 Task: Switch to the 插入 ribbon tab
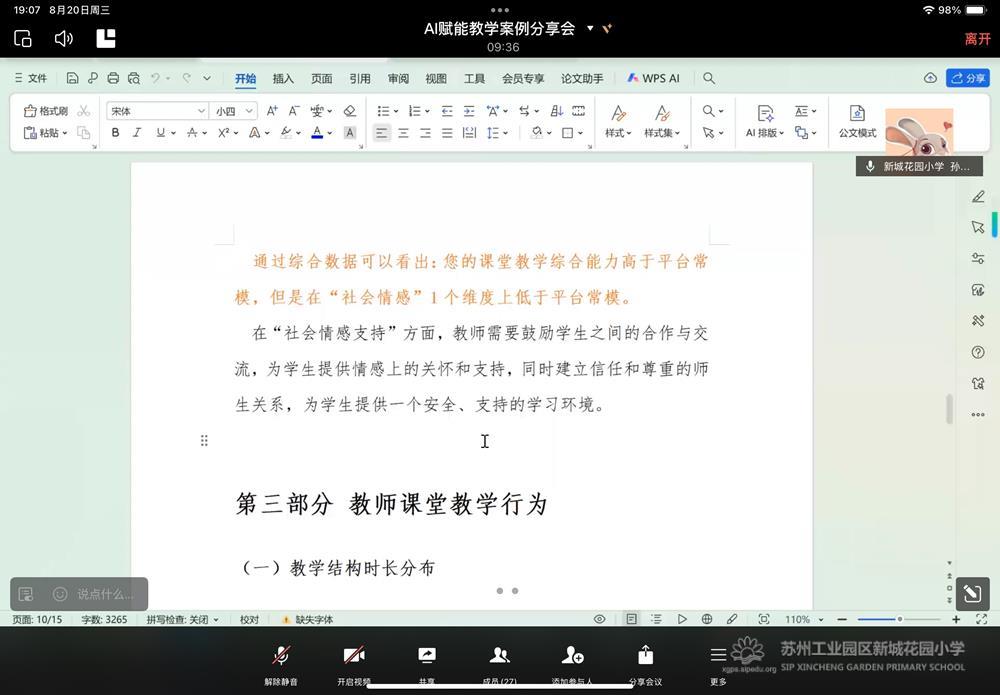pyautogui.click(x=284, y=78)
